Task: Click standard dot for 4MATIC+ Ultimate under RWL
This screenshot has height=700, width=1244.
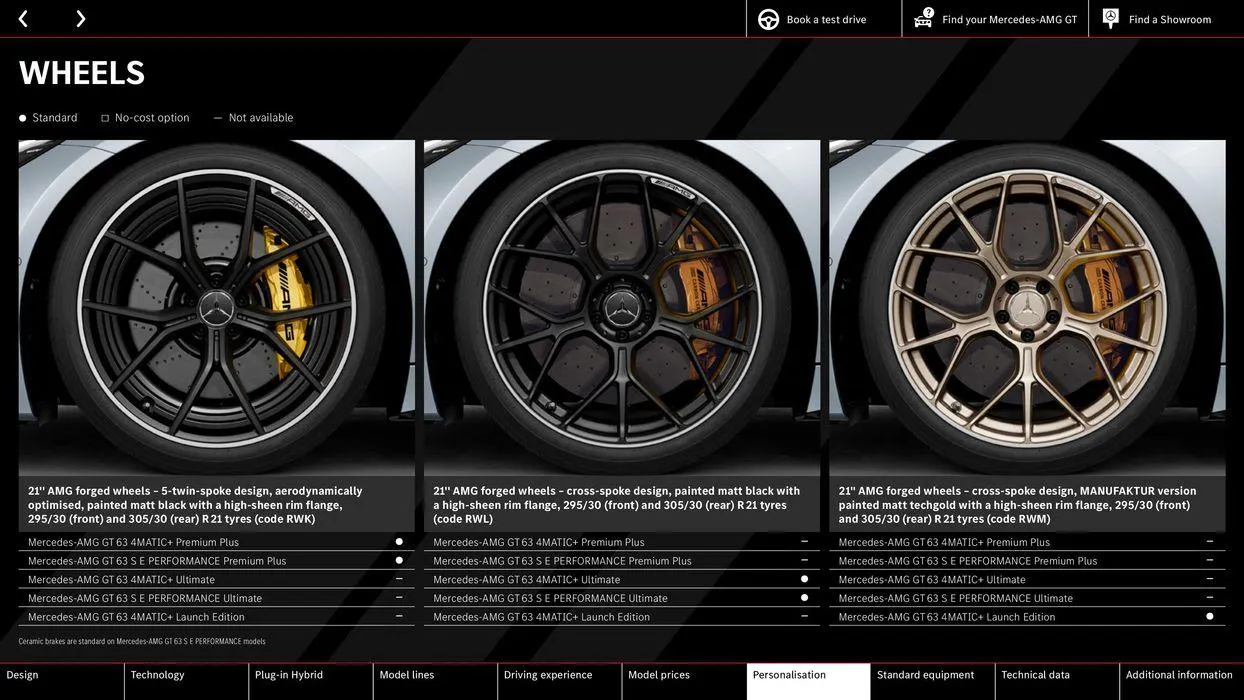Action: (804, 579)
